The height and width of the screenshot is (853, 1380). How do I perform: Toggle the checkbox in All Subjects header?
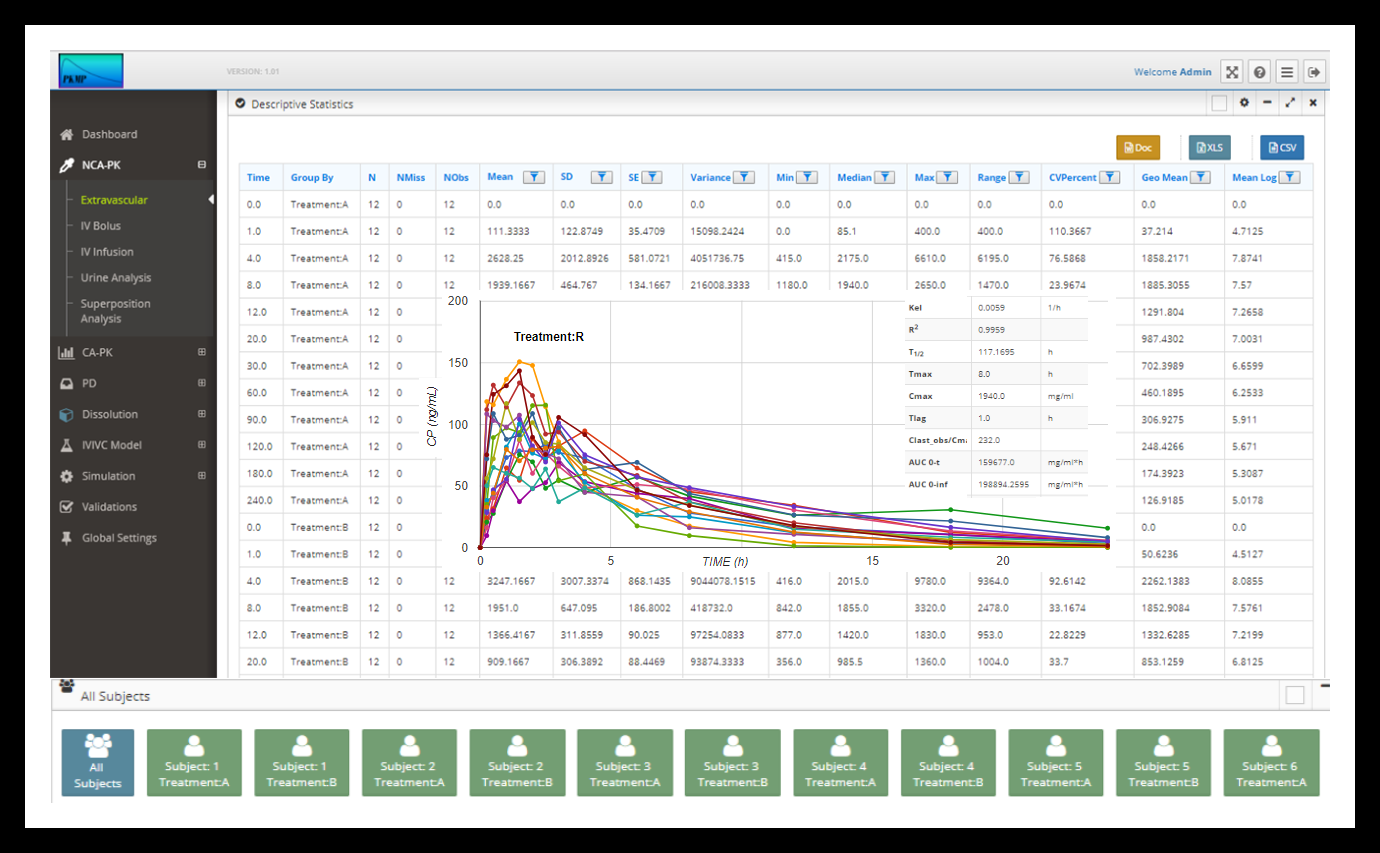1295,695
